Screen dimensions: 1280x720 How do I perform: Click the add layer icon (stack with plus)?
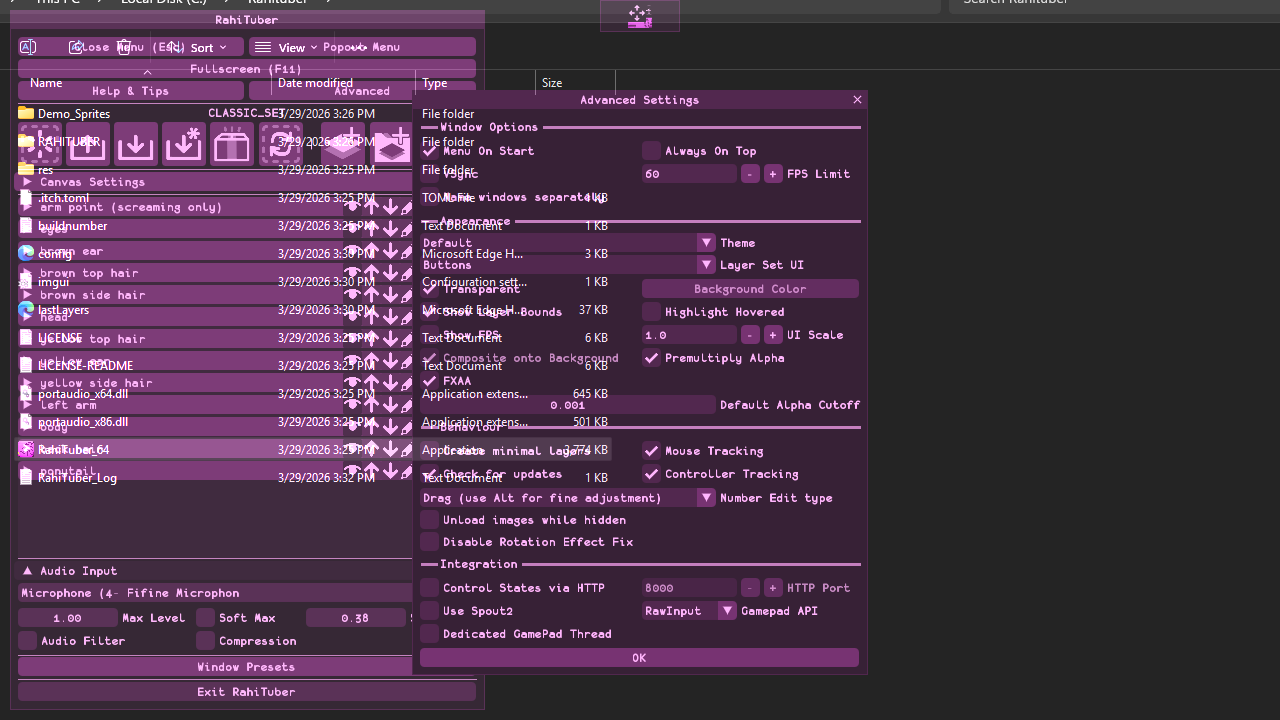pos(344,145)
